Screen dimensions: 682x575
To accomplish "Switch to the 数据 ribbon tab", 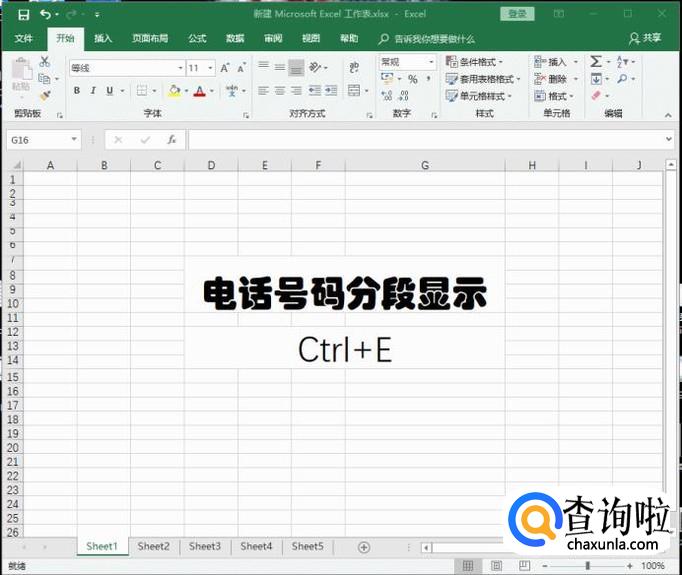I will (x=235, y=39).
